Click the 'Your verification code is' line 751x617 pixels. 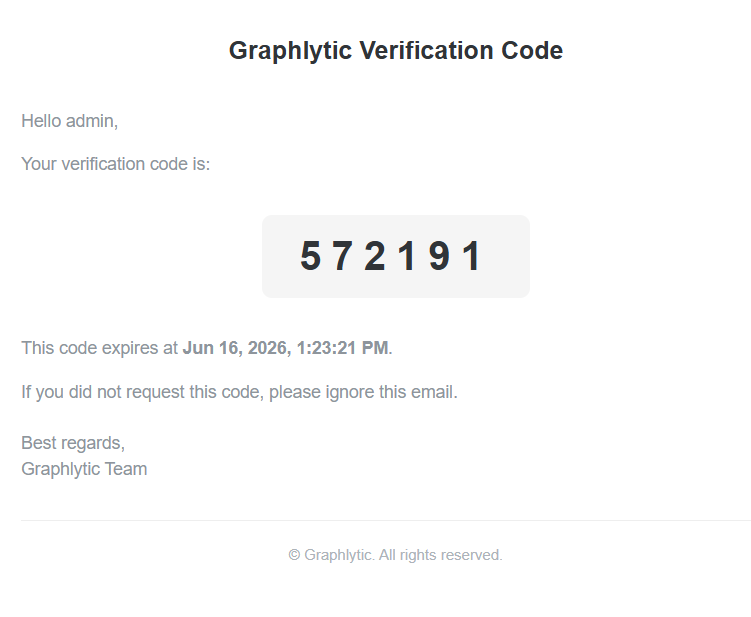pos(116,164)
